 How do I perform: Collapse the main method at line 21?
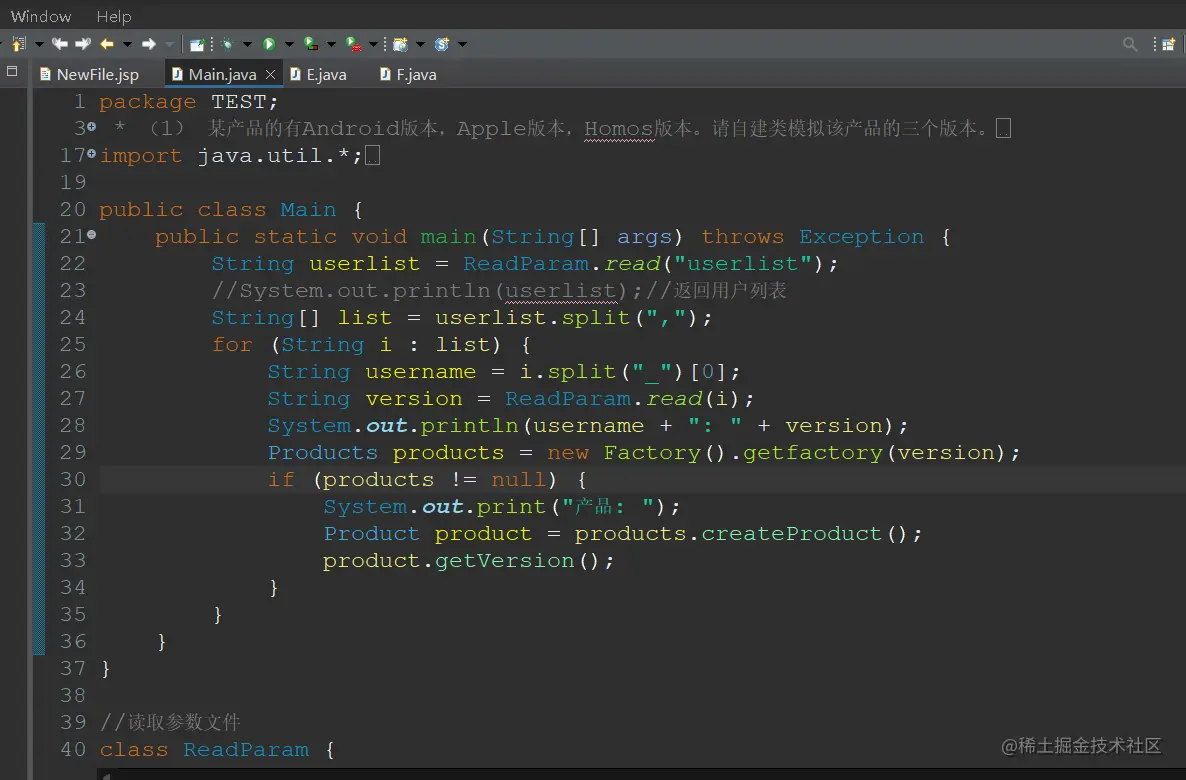pyautogui.click(x=92, y=235)
